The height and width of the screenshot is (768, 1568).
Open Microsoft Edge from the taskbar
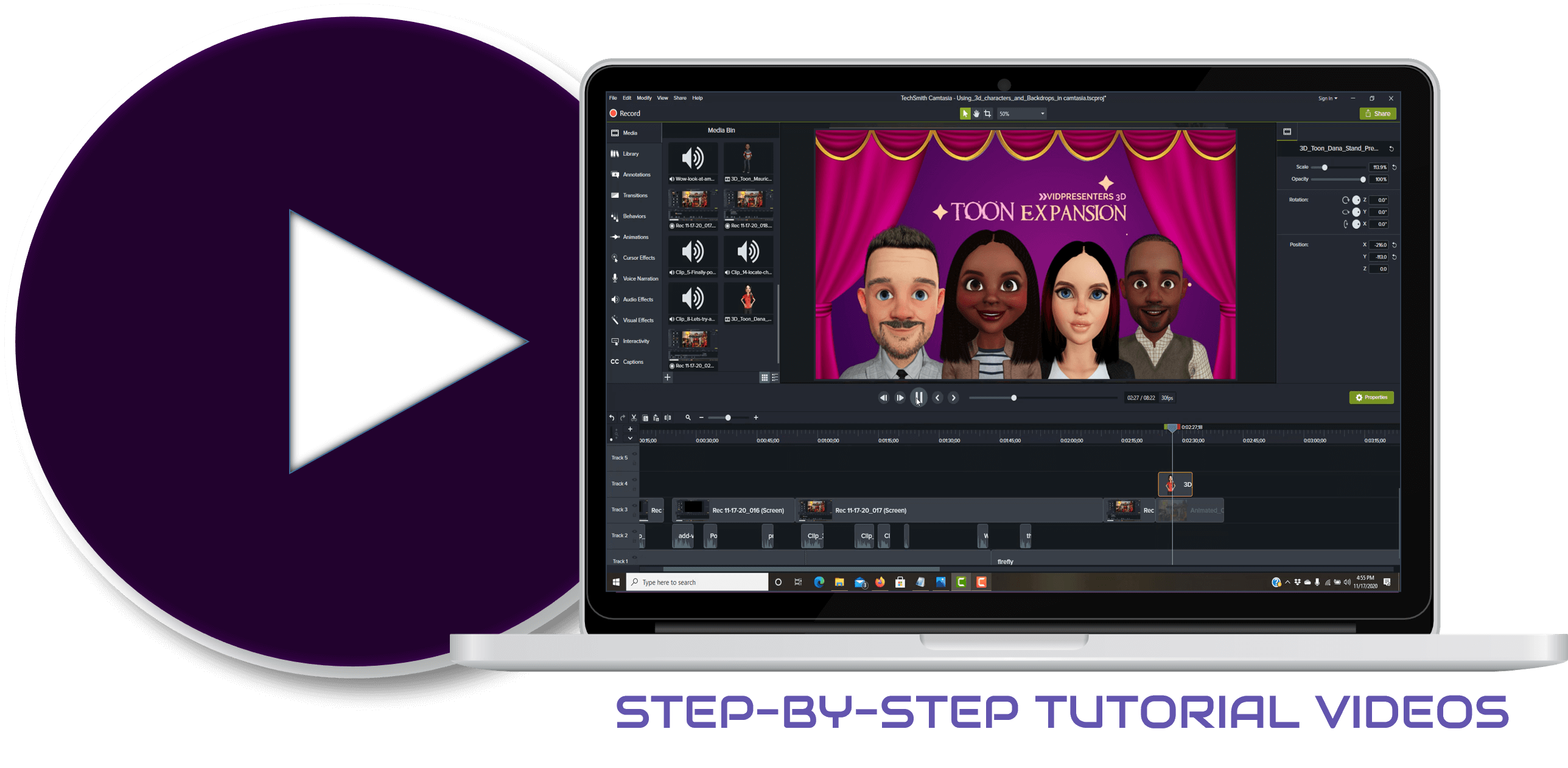point(819,582)
